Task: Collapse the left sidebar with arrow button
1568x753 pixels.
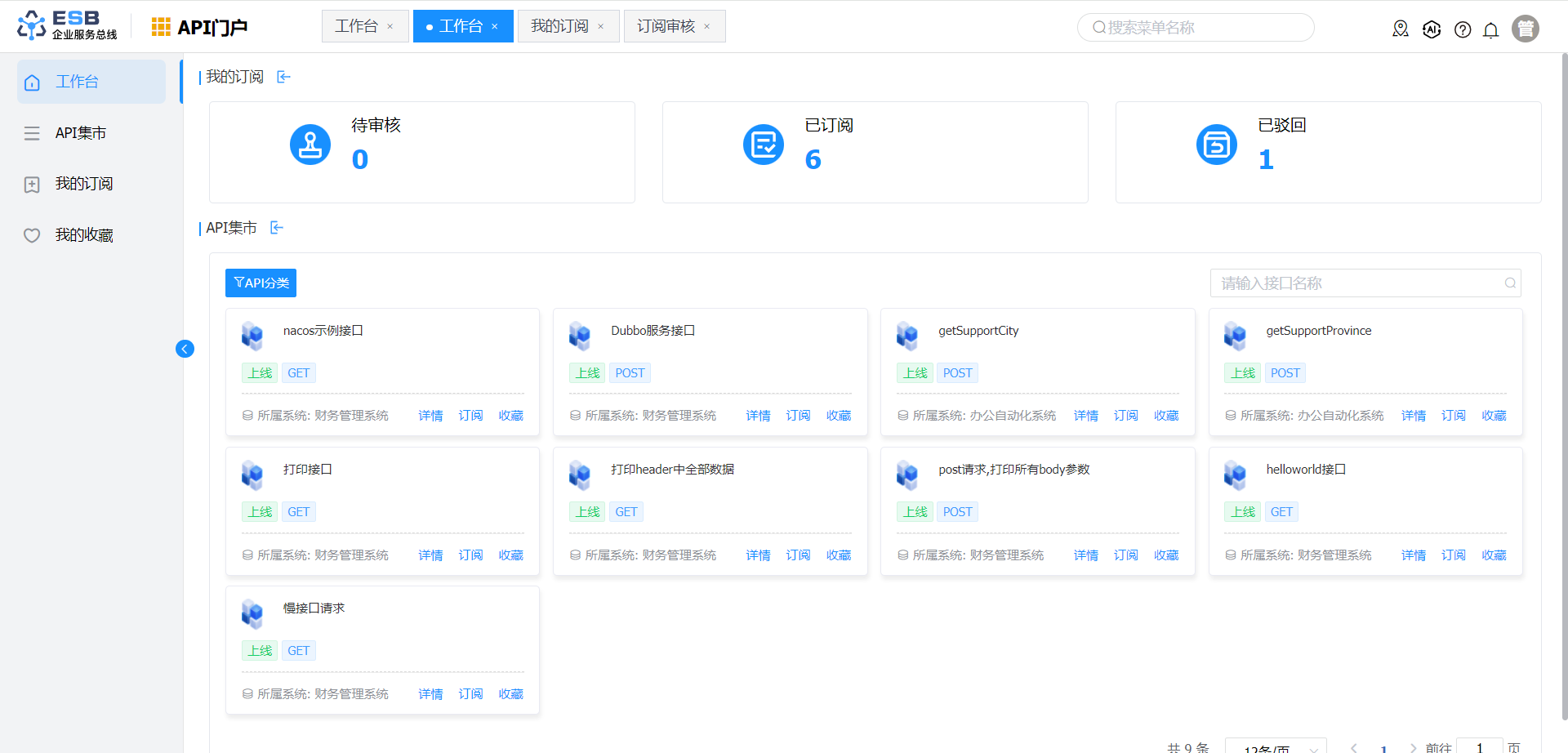Action: tap(185, 349)
